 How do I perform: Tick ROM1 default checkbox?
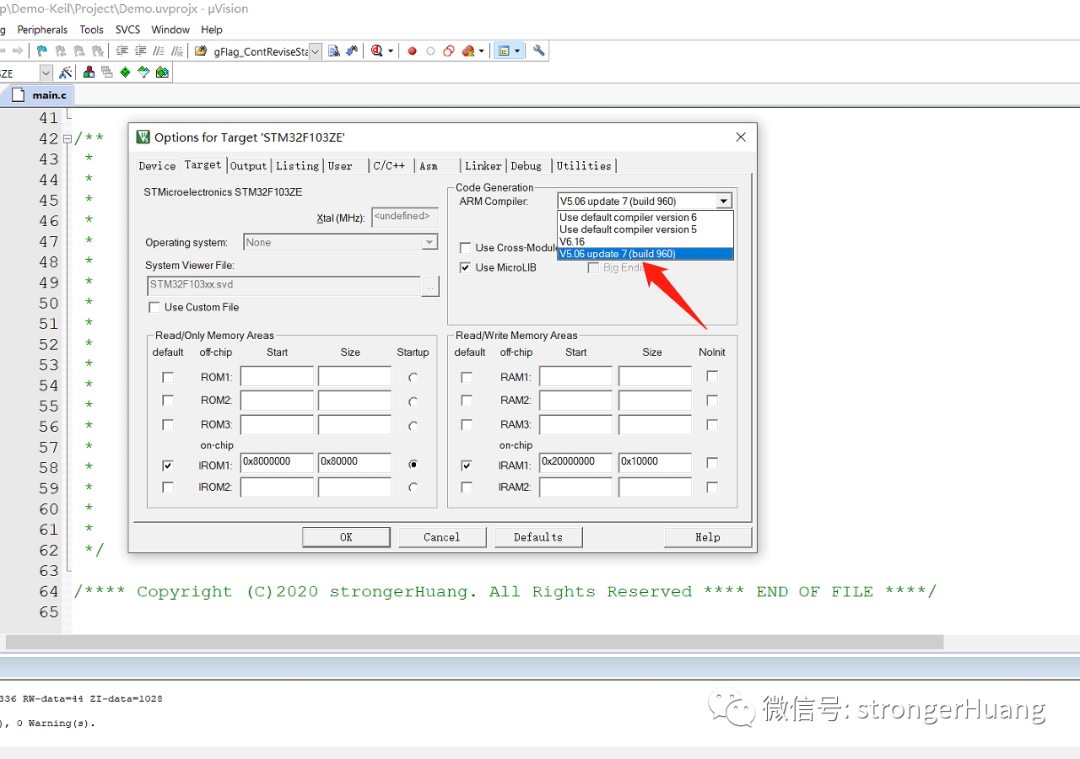[x=167, y=377]
